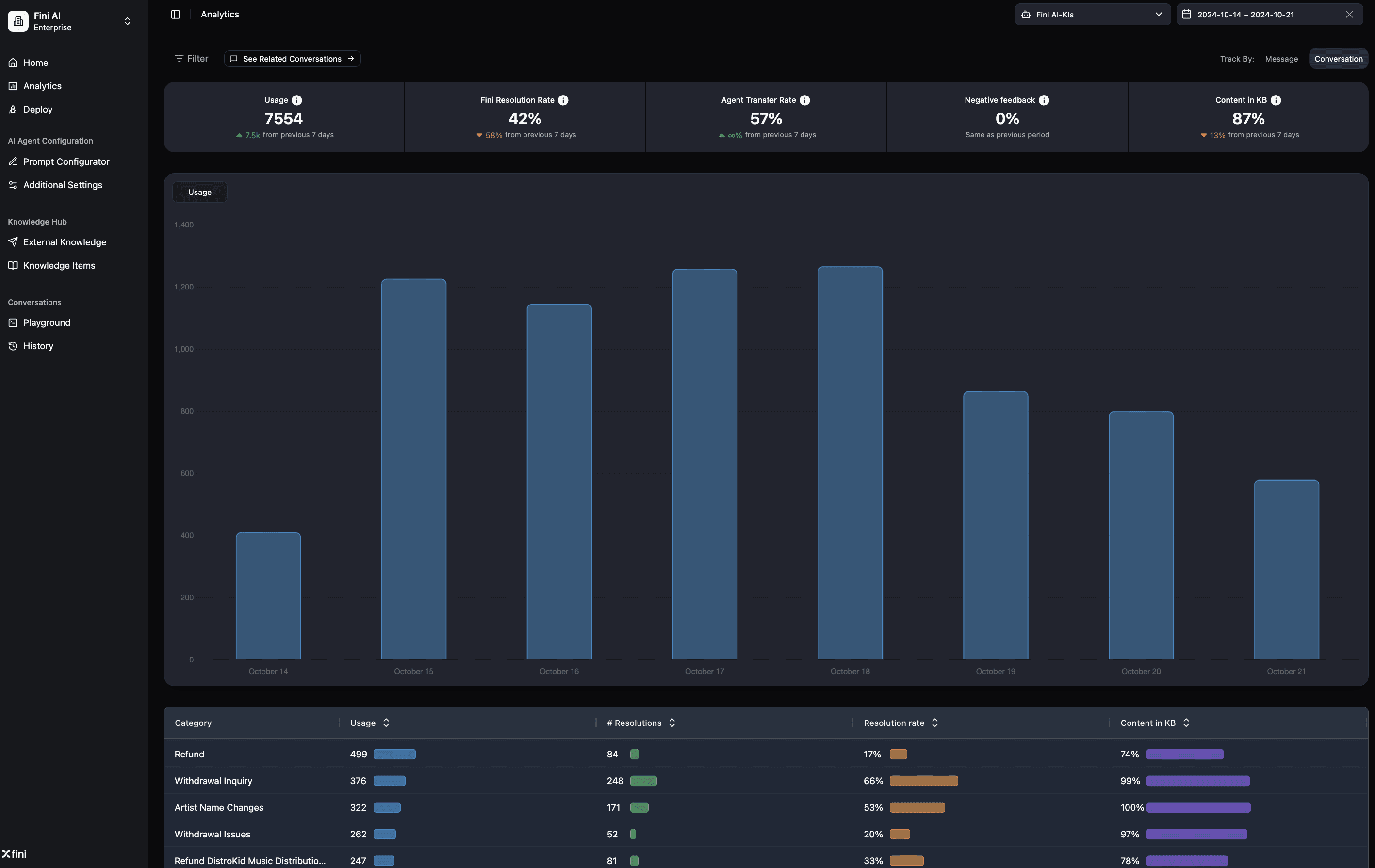Track by Conversation

[1339, 59]
